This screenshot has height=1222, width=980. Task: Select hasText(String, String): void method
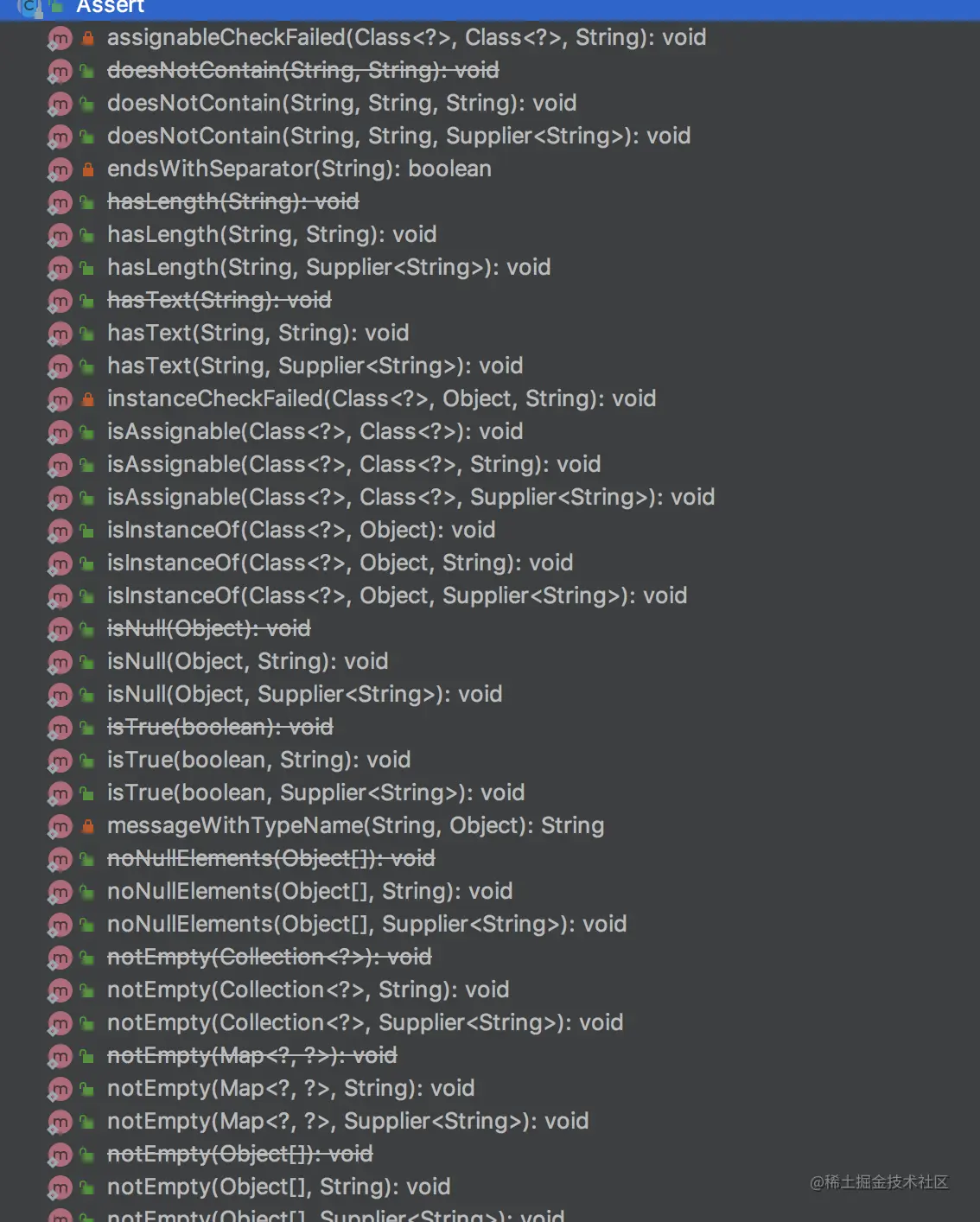(258, 333)
